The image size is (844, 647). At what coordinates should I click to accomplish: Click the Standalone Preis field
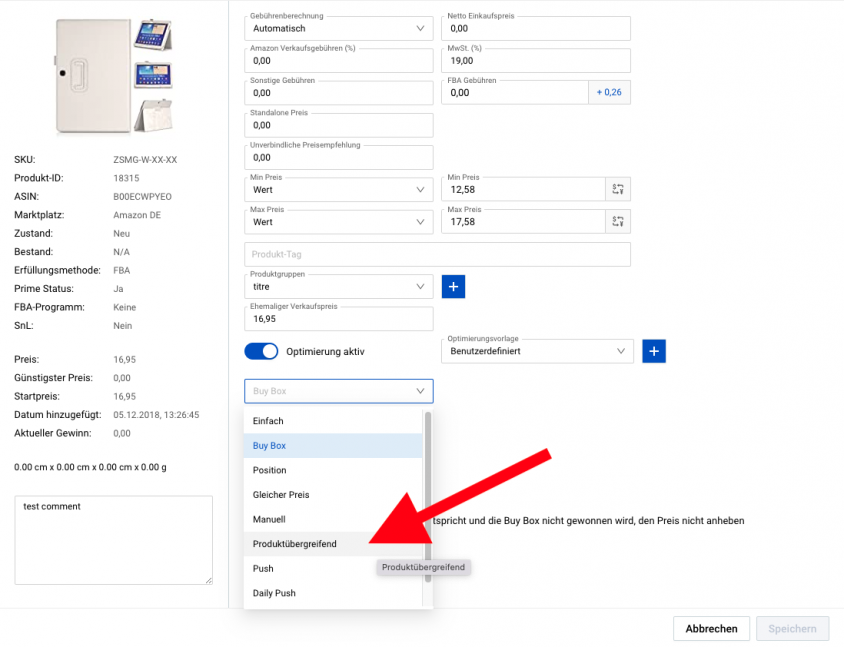click(x=339, y=125)
